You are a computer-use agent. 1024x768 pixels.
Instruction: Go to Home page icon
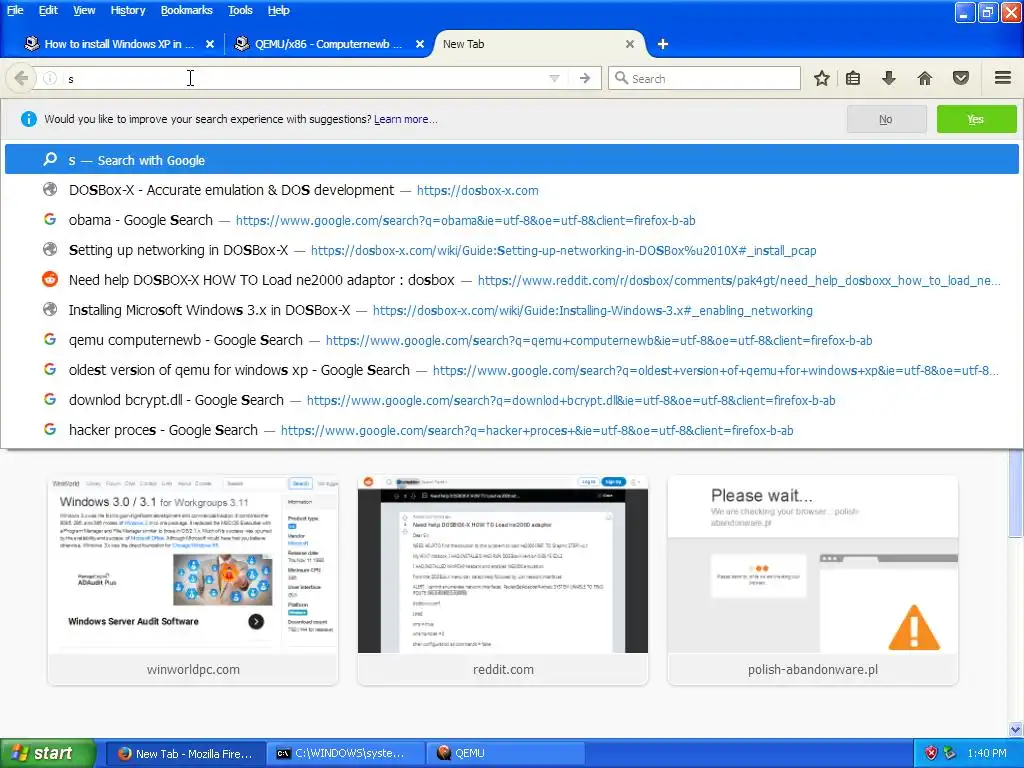pyautogui.click(x=925, y=78)
